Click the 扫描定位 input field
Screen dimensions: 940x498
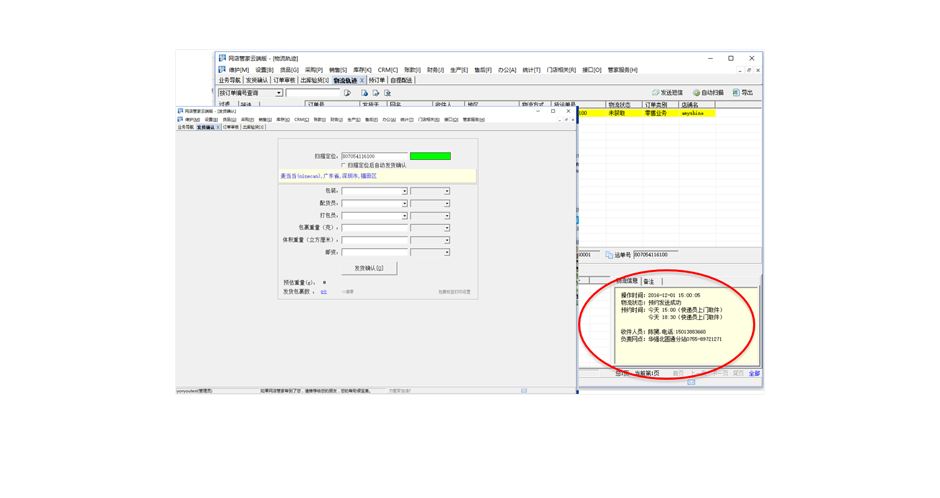click(374, 156)
